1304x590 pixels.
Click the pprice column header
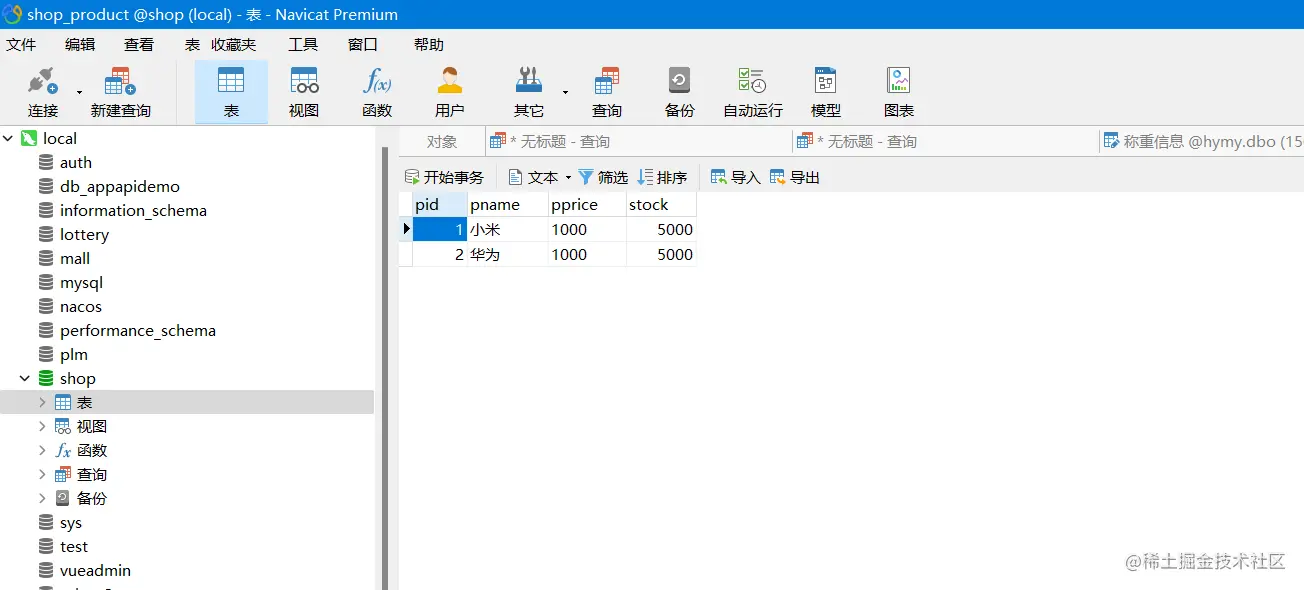click(x=588, y=204)
